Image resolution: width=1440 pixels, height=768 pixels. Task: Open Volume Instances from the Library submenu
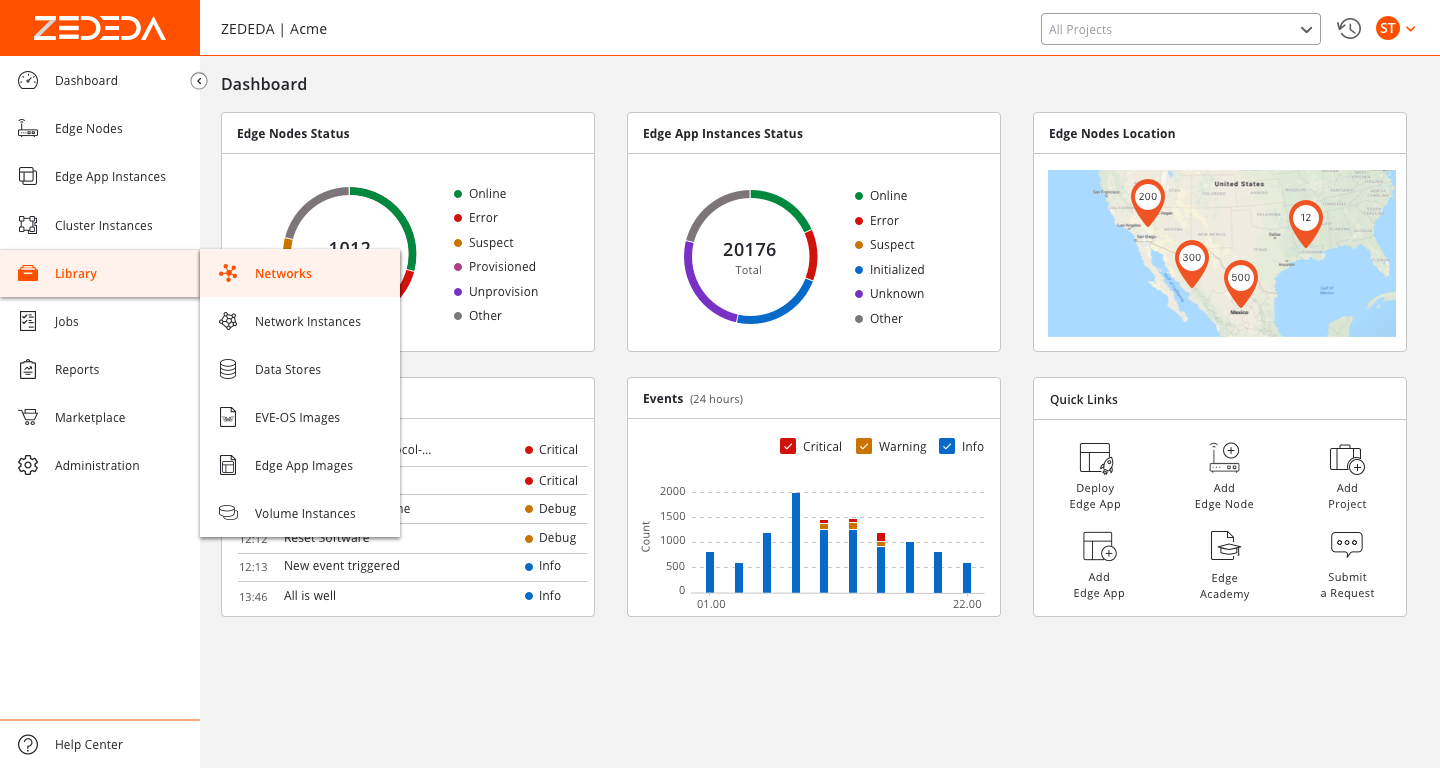pyautogui.click(x=305, y=513)
